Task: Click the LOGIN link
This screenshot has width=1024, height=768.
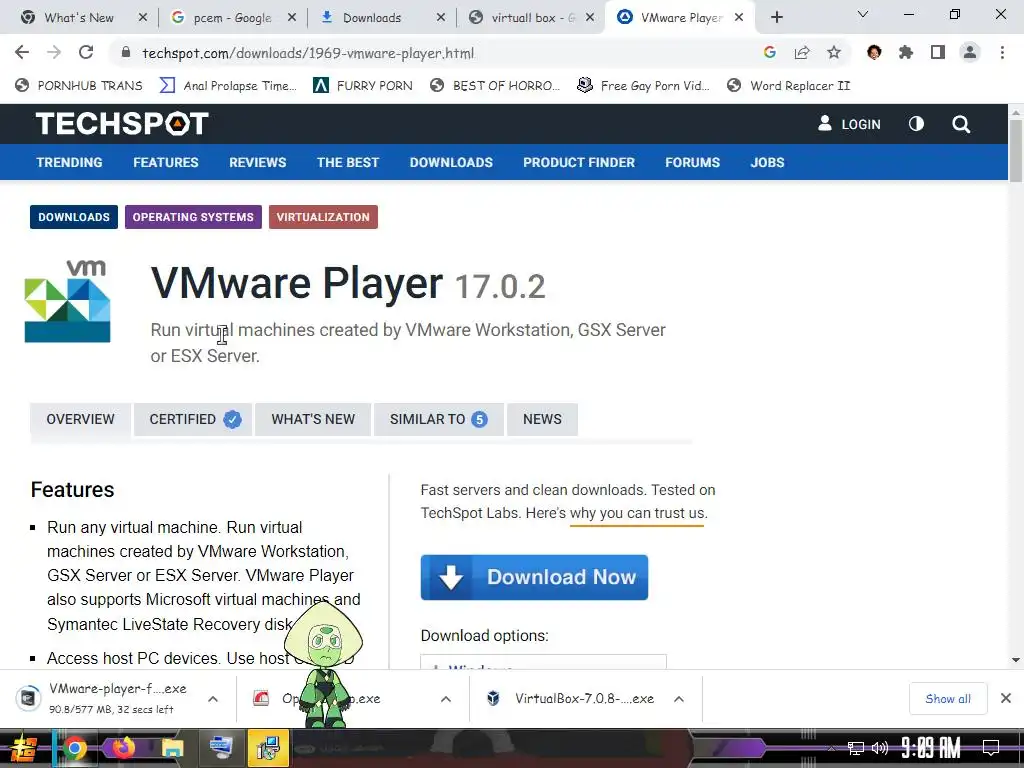Action: 850,124
